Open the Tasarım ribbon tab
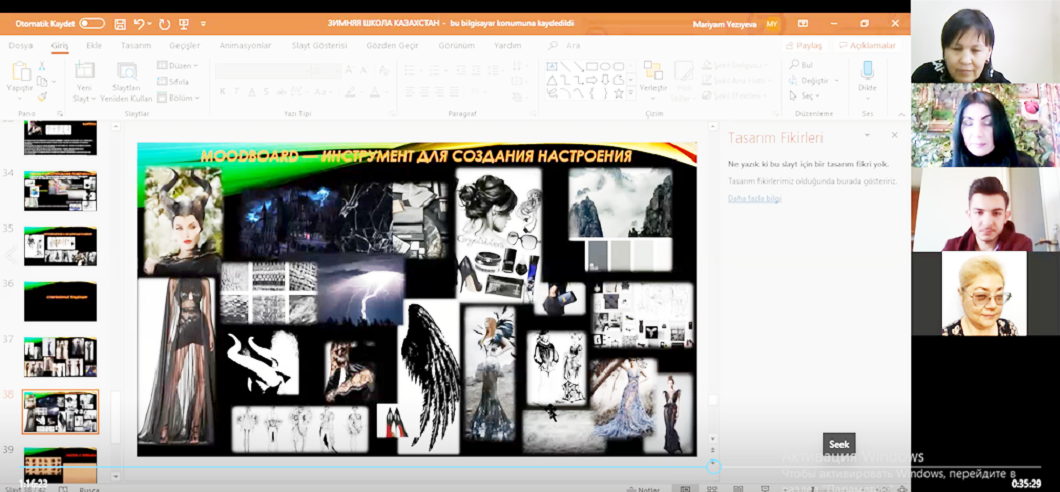Viewport: 1060px width, 492px height. click(x=136, y=45)
